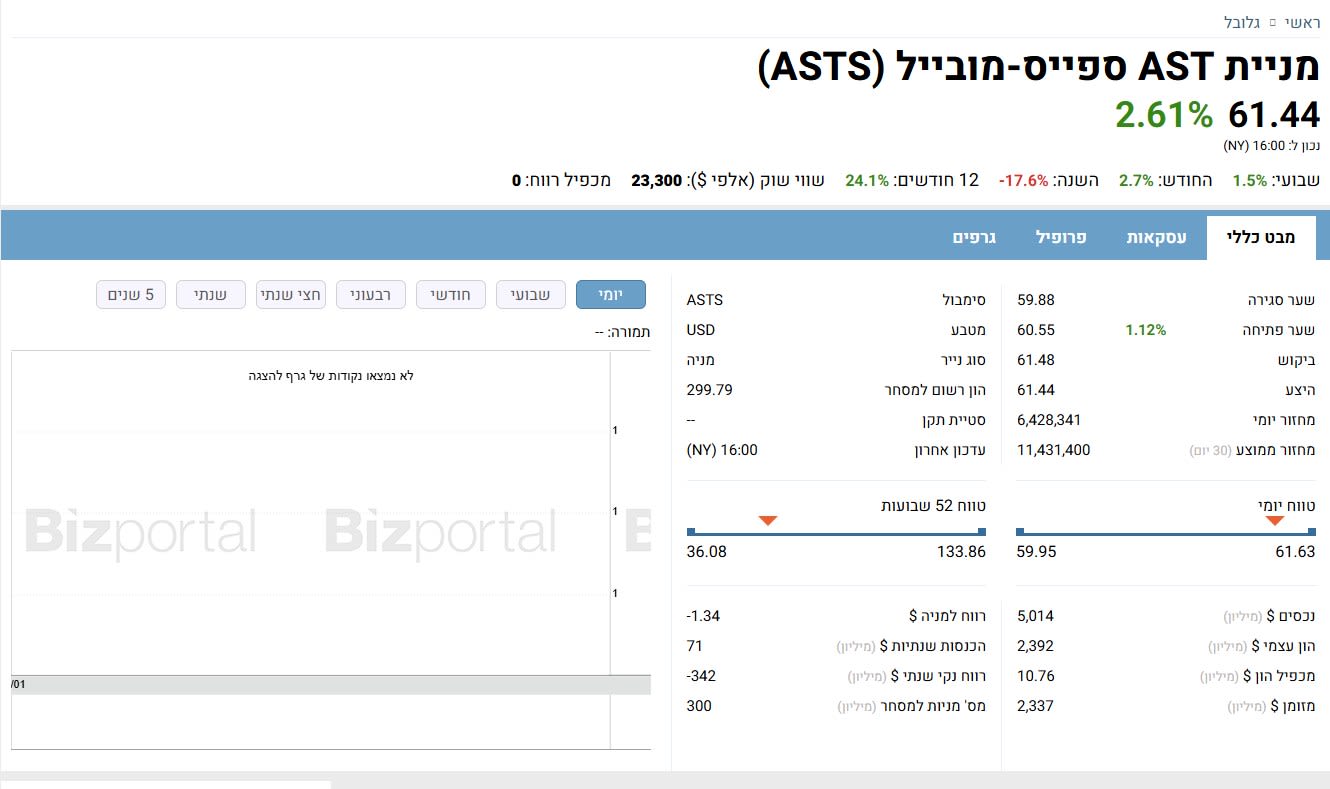The height and width of the screenshot is (789, 1330).
Task: Click the chart no-data message
Action: tap(331, 376)
